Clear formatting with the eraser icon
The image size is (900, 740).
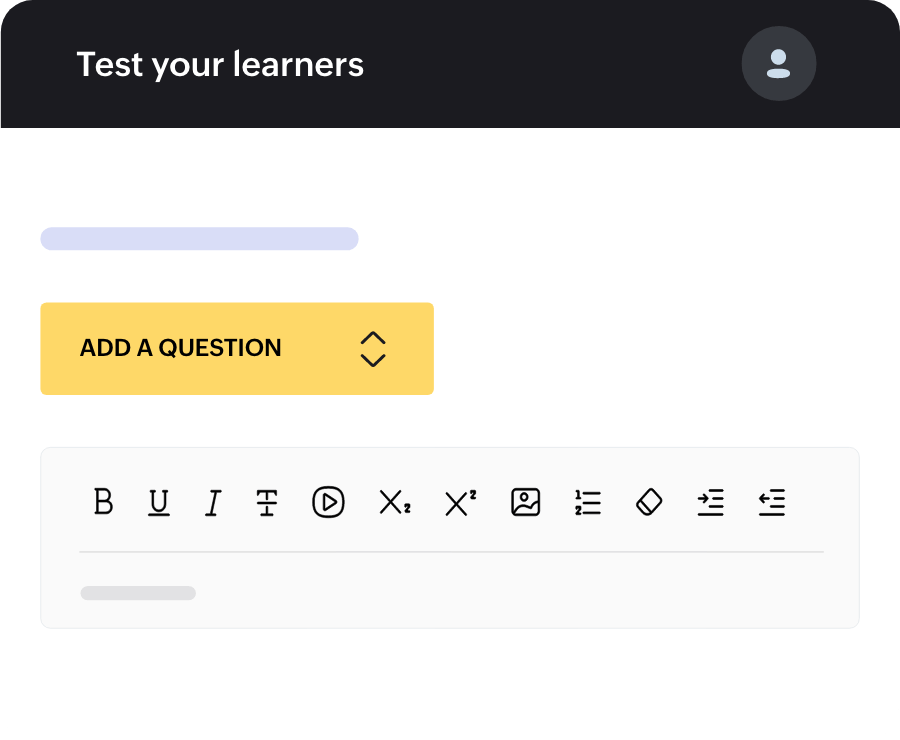tap(649, 503)
